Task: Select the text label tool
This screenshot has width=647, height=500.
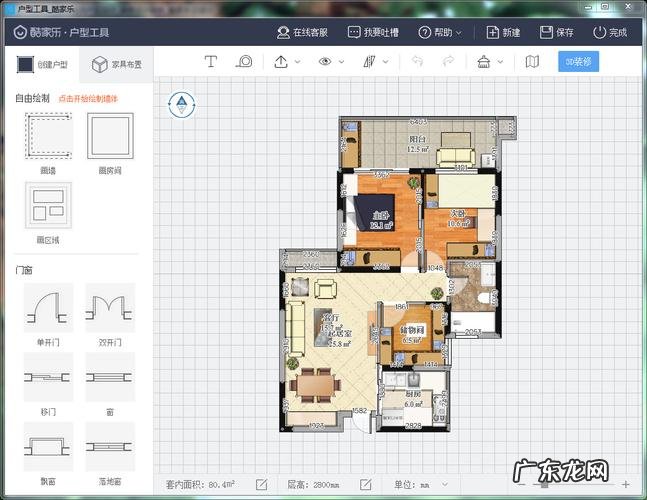Action: (211, 62)
